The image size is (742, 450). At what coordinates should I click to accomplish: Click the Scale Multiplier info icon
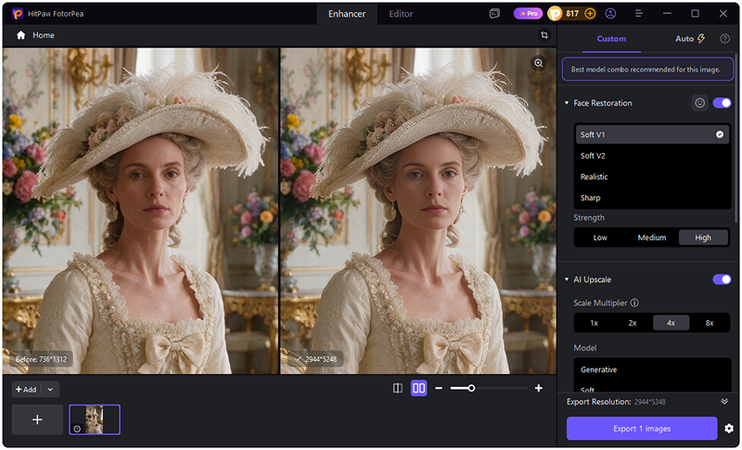pyautogui.click(x=635, y=303)
